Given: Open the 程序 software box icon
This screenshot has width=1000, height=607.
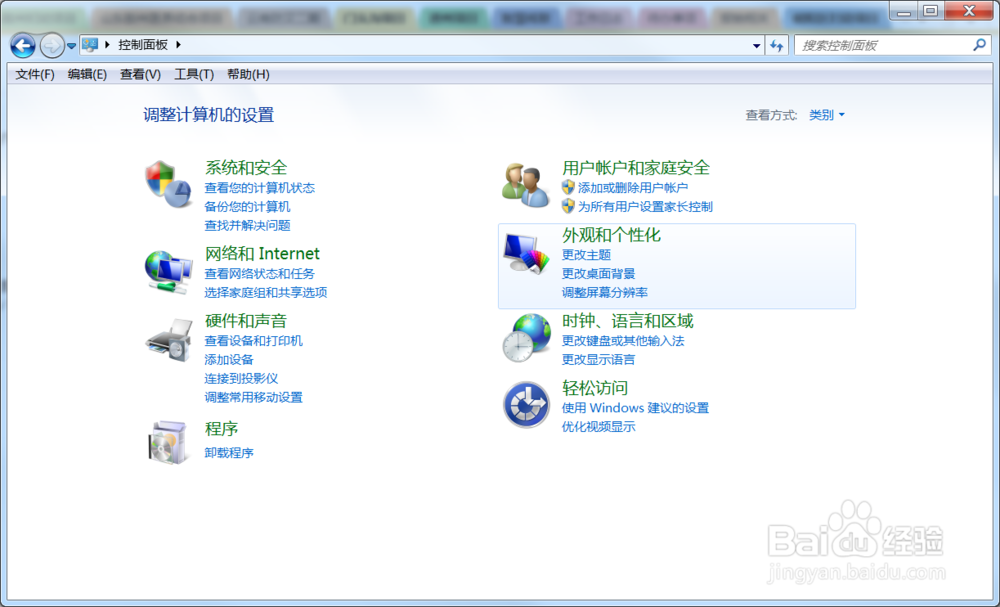Looking at the screenshot, I should coord(168,441).
